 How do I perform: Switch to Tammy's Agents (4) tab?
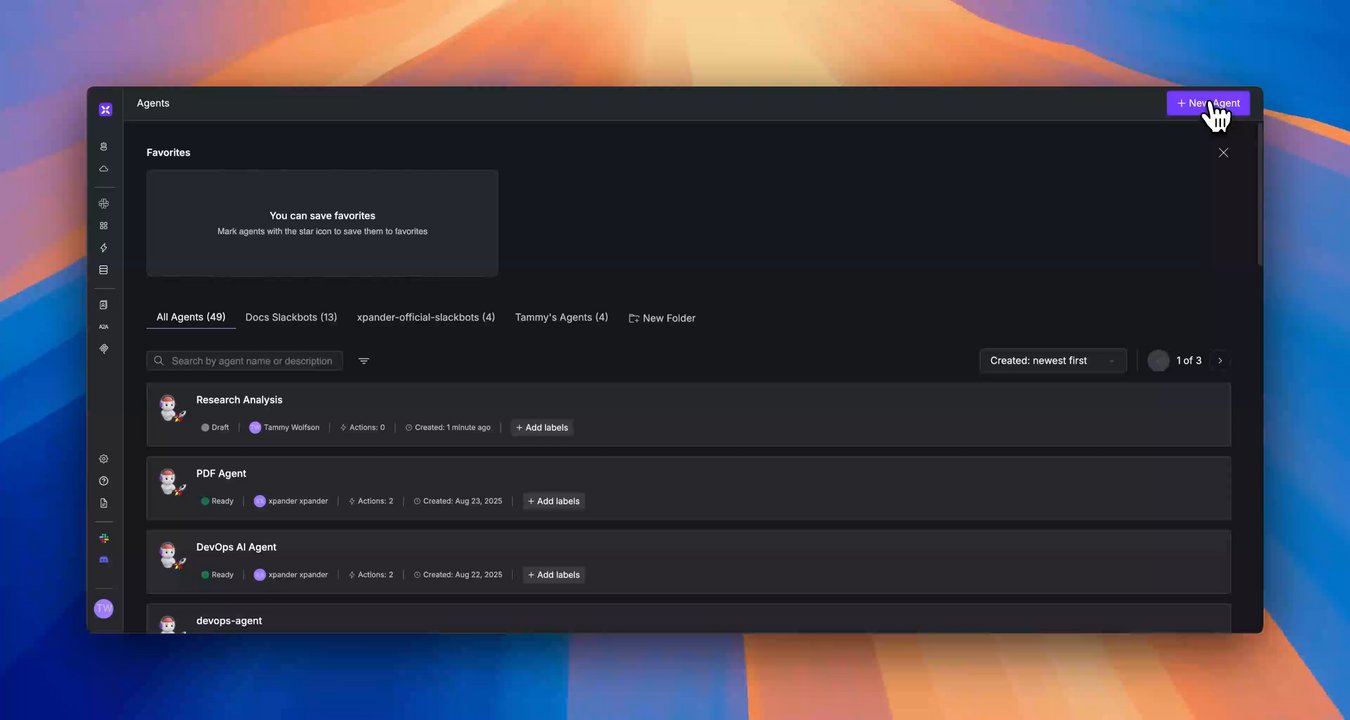point(561,318)
